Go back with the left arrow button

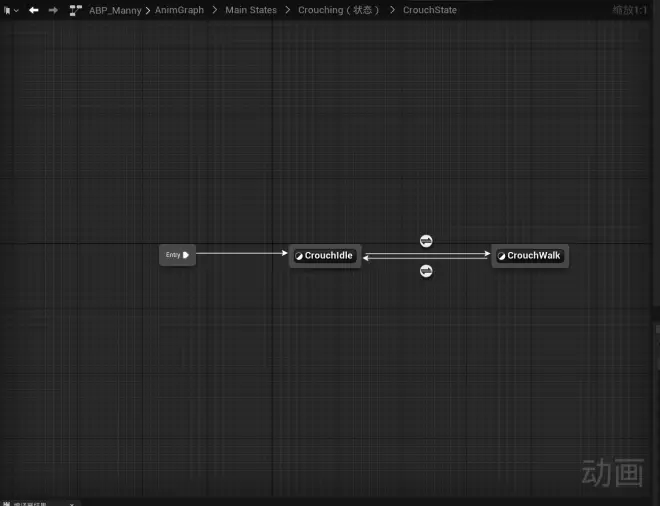click(x=34, y=10)
